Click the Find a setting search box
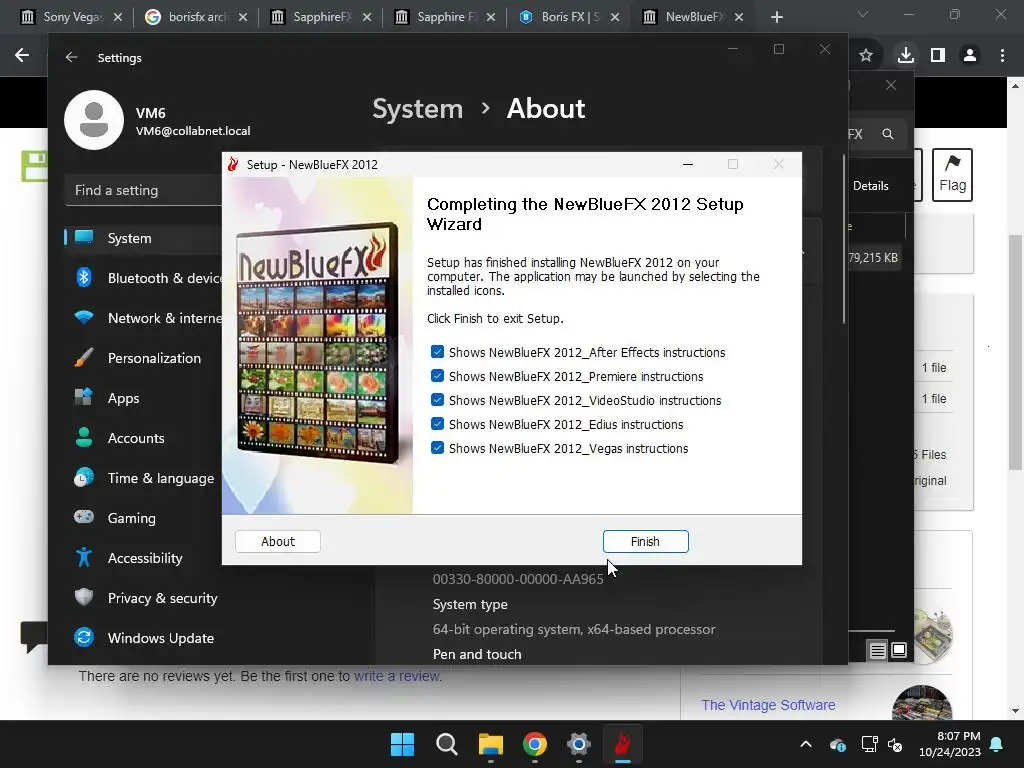The image size is (1024, 768). pyautogui.click(x=144, y=190)
